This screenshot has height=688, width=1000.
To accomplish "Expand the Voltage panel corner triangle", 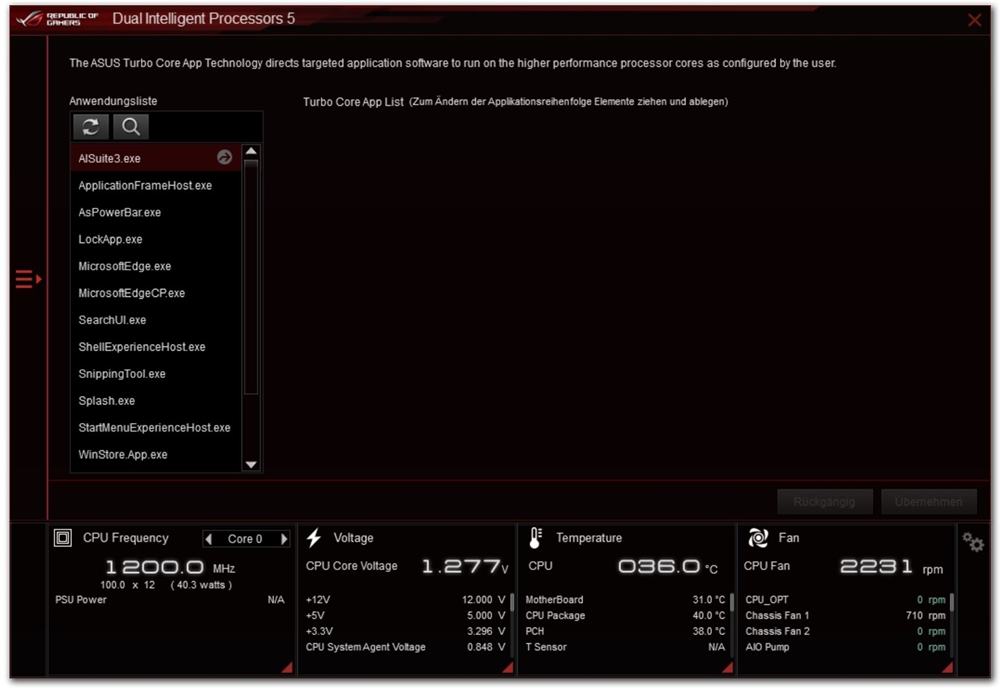I will tap(507, 667).
